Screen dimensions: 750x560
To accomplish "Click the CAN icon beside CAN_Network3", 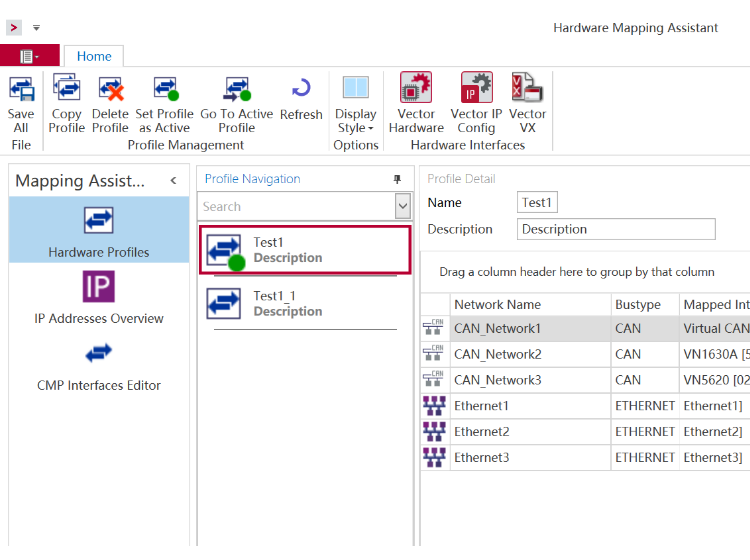I will 433,379.
